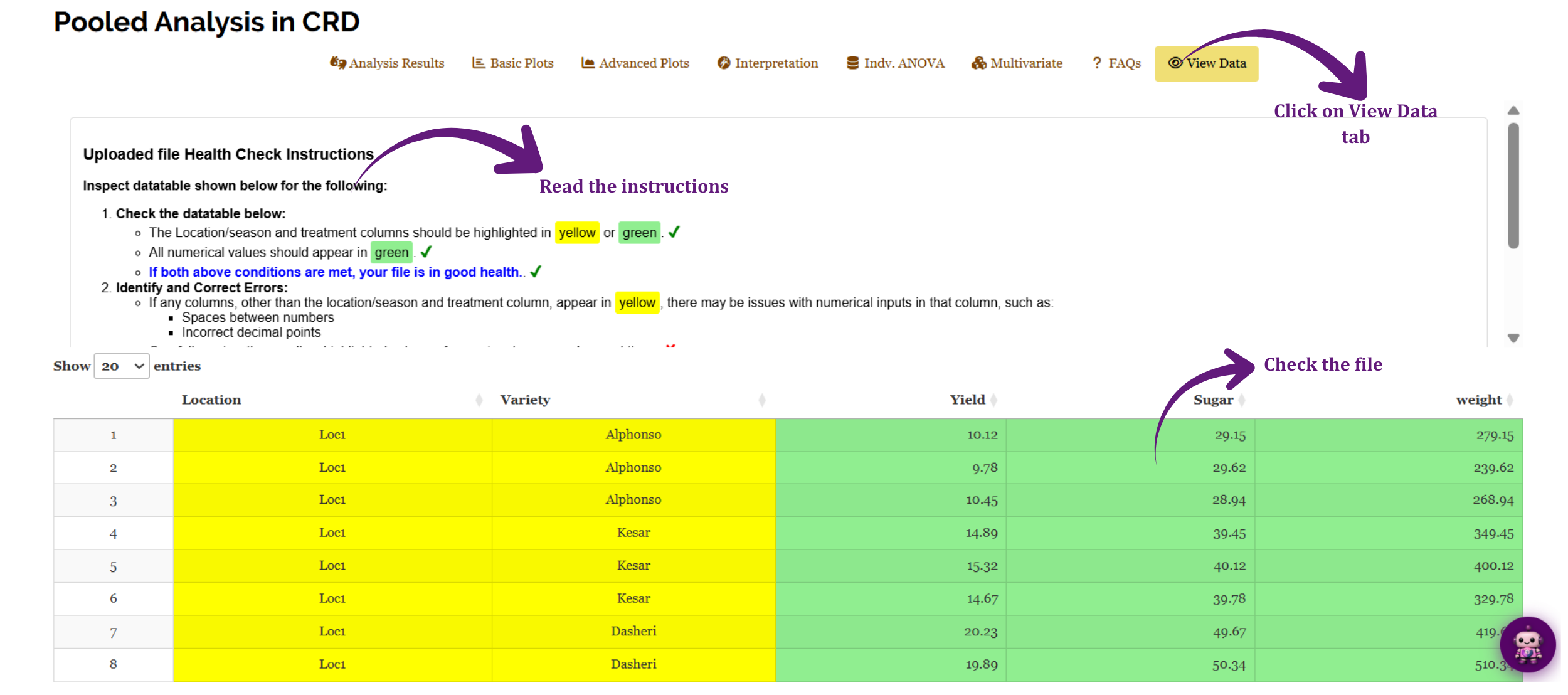Open the FAQs tab

pos(1116,63)
